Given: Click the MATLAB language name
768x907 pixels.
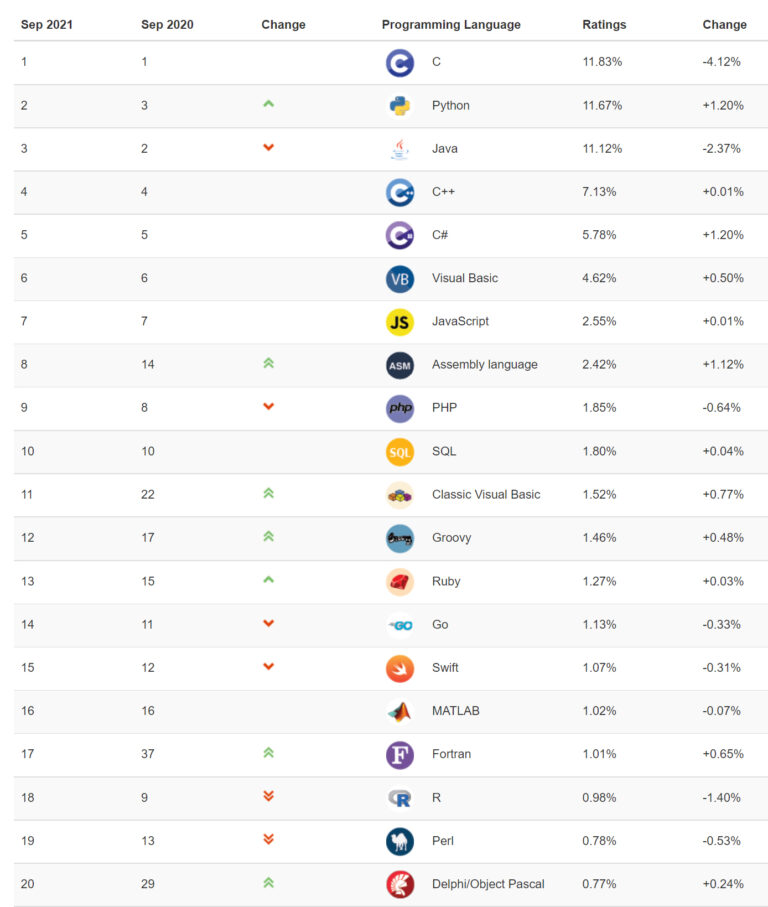Looking at the screenshot, I should point(456,711).
